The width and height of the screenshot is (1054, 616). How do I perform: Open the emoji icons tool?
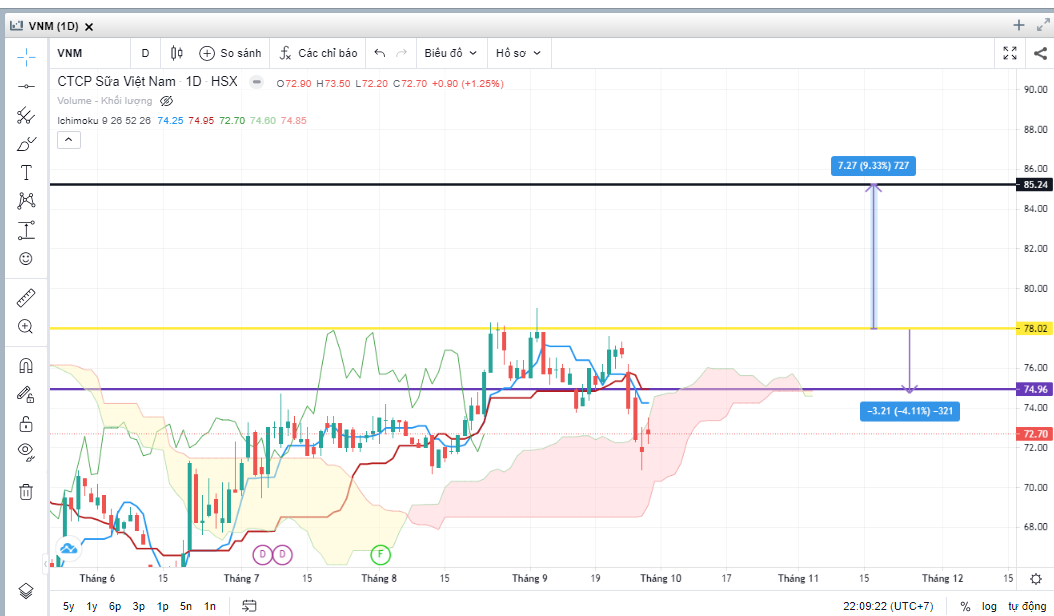(x=26, y=259)
